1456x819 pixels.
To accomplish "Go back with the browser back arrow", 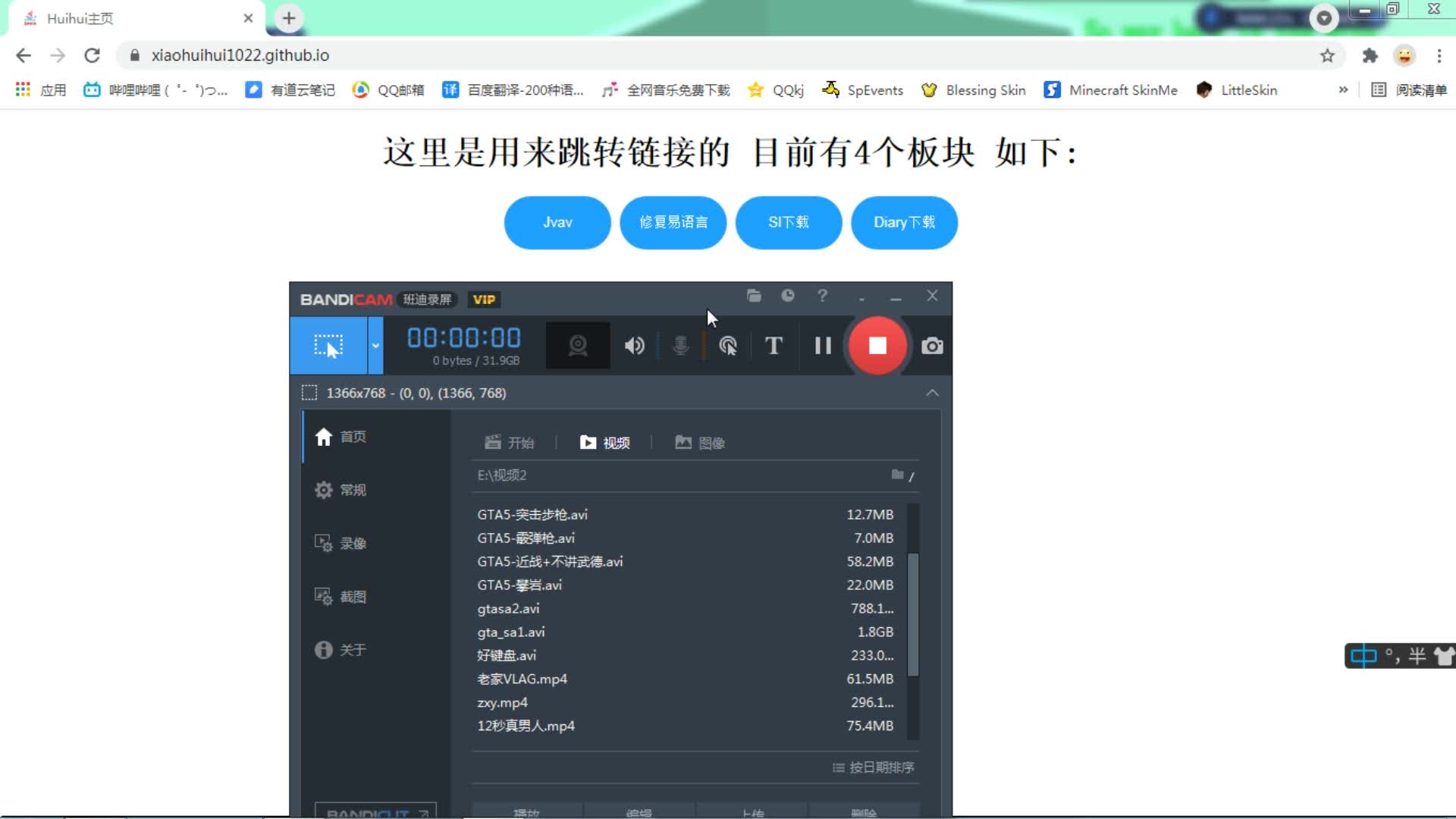I will (x=24, y=55).
